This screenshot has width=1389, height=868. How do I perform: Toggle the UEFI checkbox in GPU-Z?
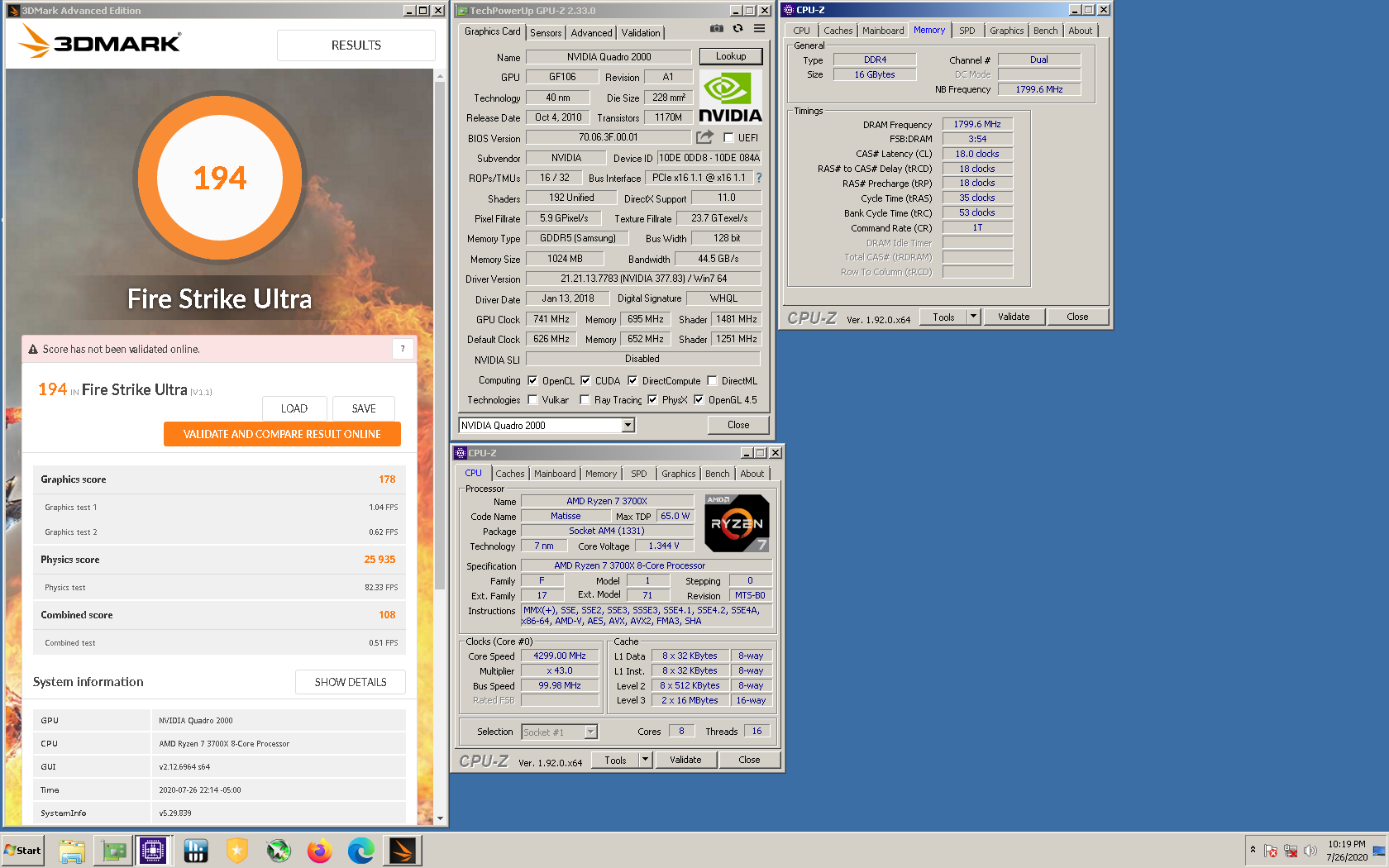[728, 138]
